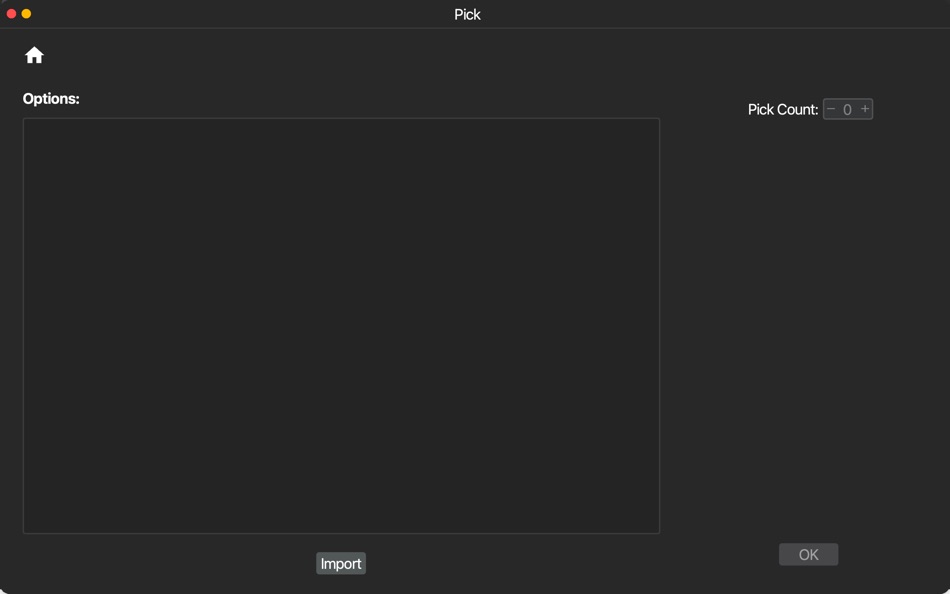Minimize the Pick window
Viewport: 950px width, 594px height.
coord(26,13)
